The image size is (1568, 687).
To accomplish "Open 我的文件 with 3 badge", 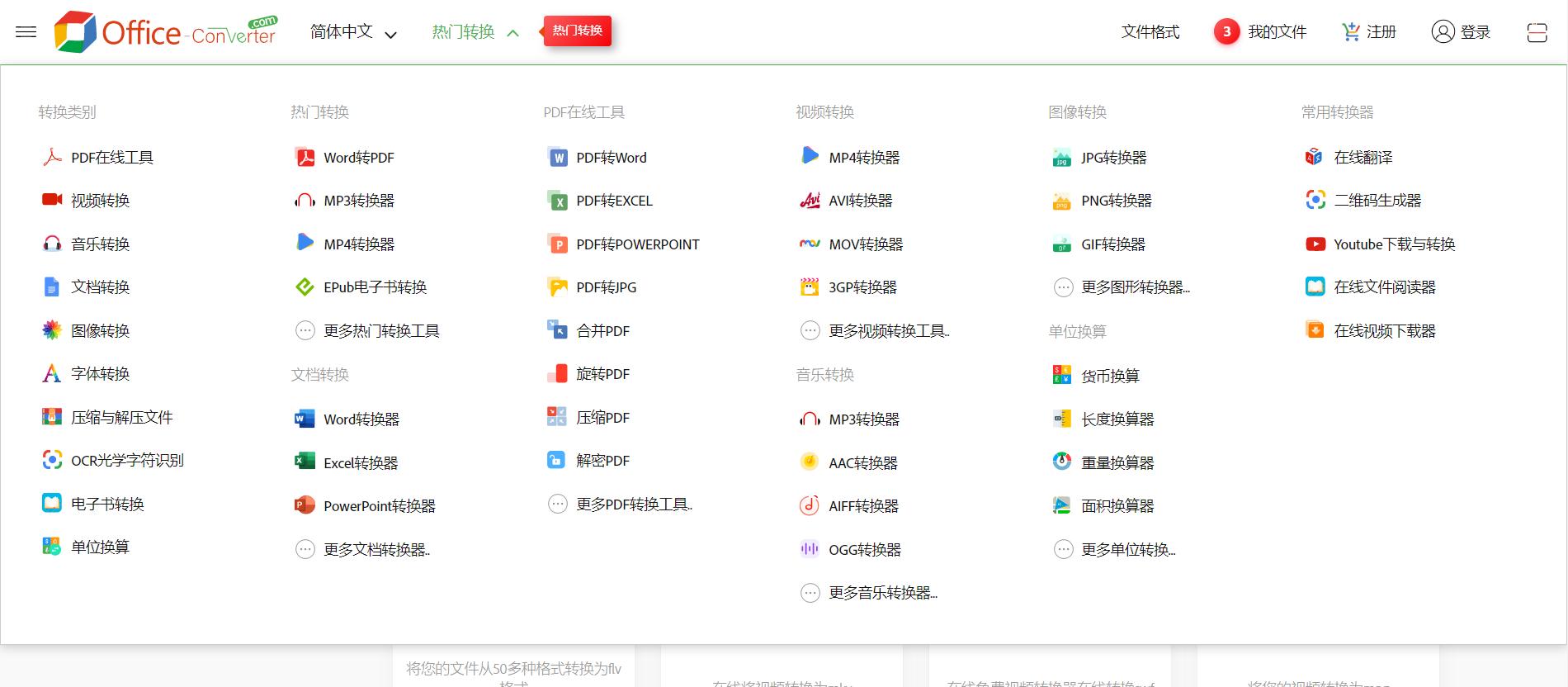I will coord(1260,32).
